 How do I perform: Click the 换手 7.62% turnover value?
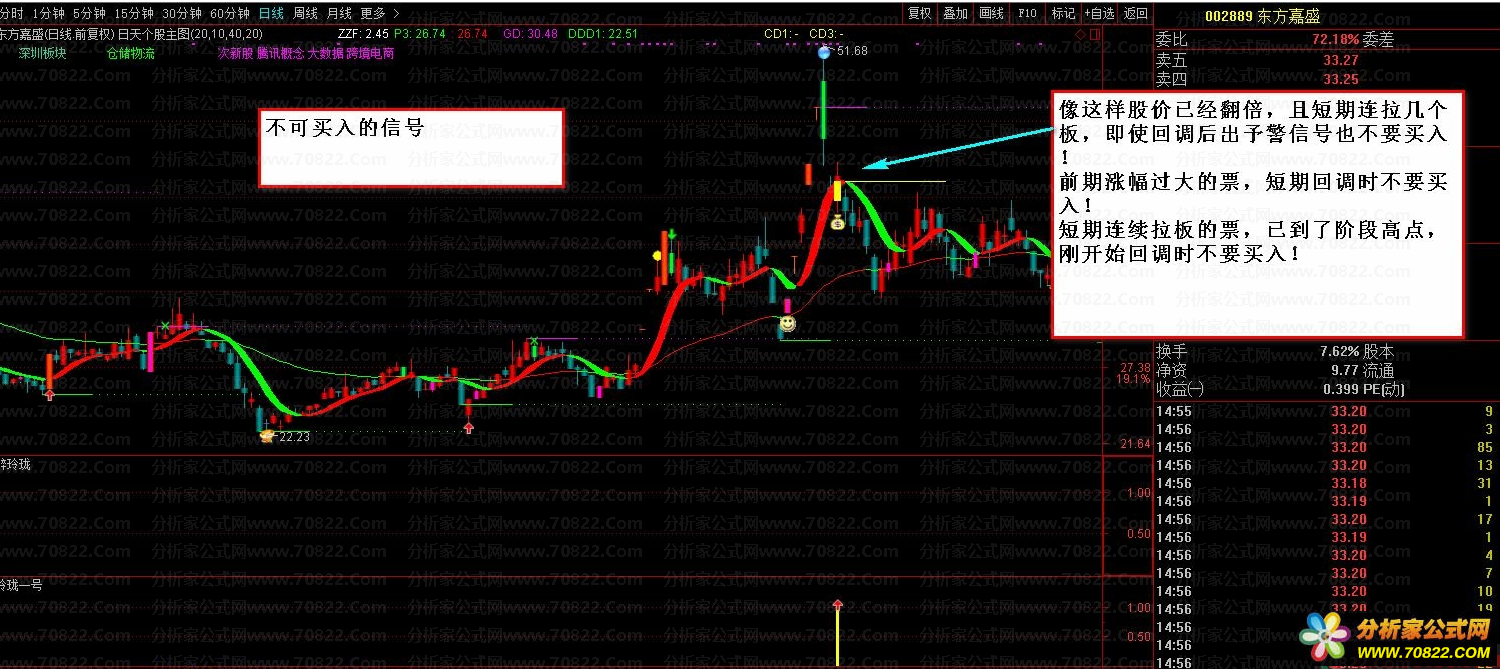[1339, 351]
